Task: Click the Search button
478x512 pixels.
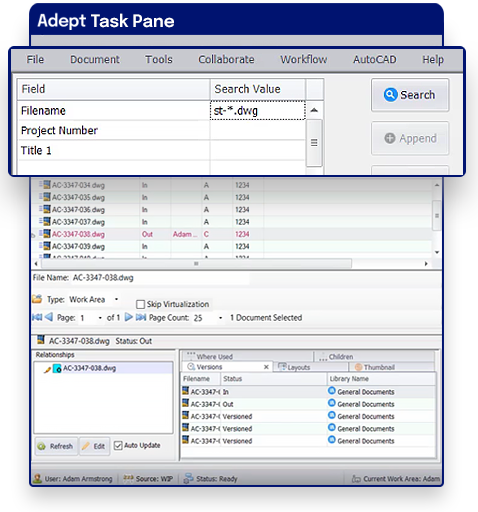Action: 410,95
